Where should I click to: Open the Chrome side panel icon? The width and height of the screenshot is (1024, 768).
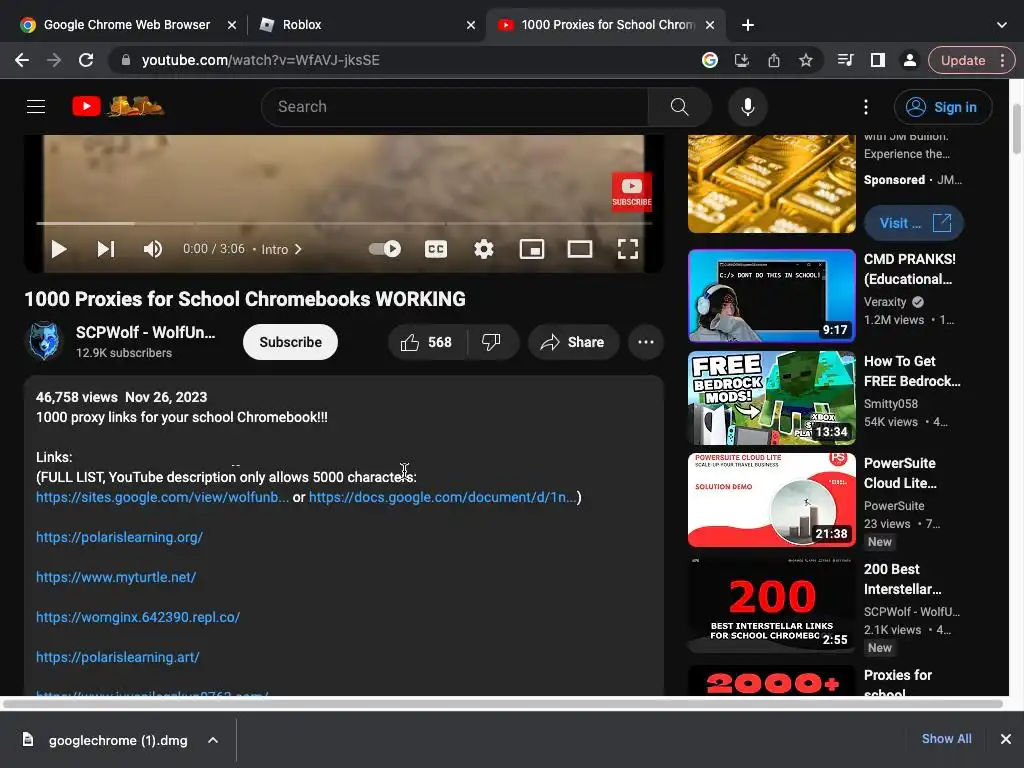(878, 60)
